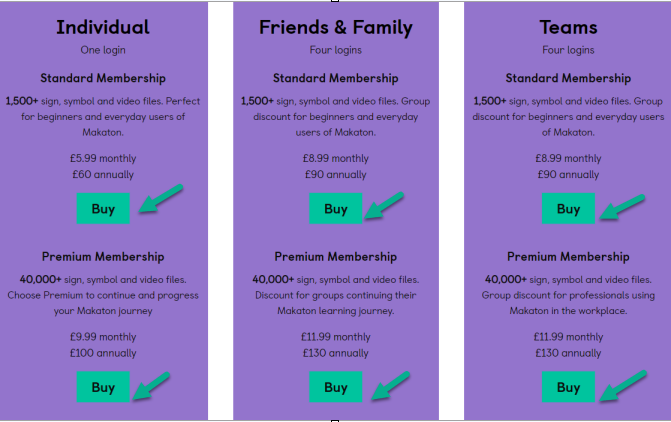The height and width of the screenshot is (422, 671).
Task: Select the Friends & Family heading
Action: (x=336, y=28)
